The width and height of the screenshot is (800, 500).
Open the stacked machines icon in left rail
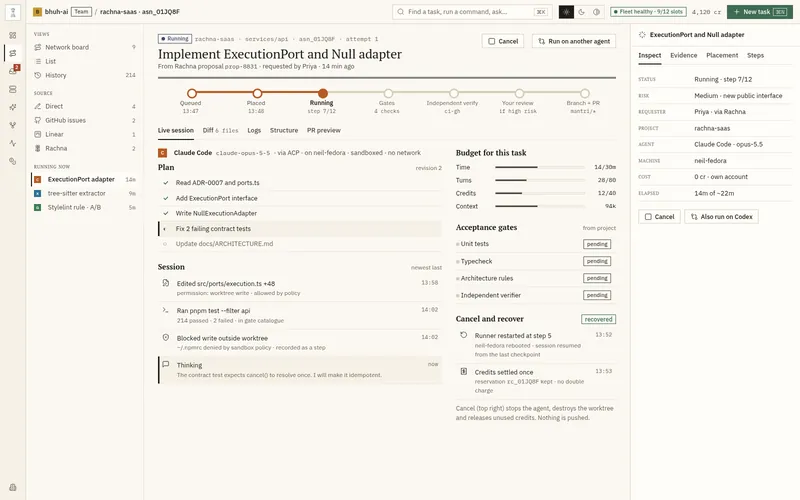[x=13, y=89]
